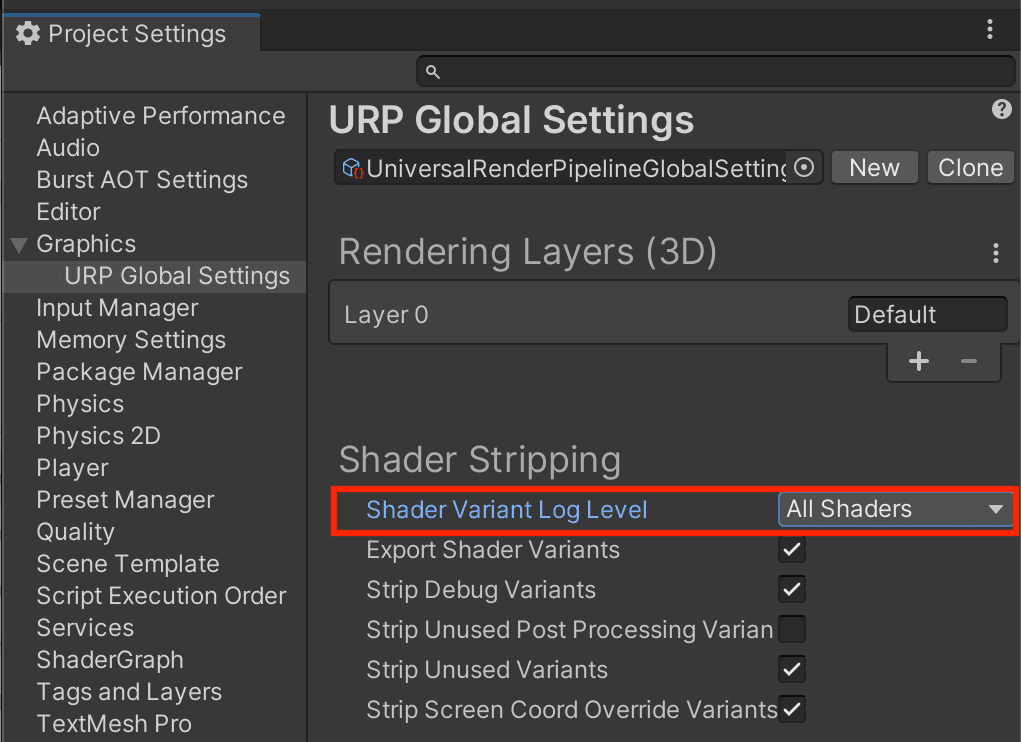The image size is (1021, 742).
Task: Click the search magnifier icon
Action: tap(433, 72)
